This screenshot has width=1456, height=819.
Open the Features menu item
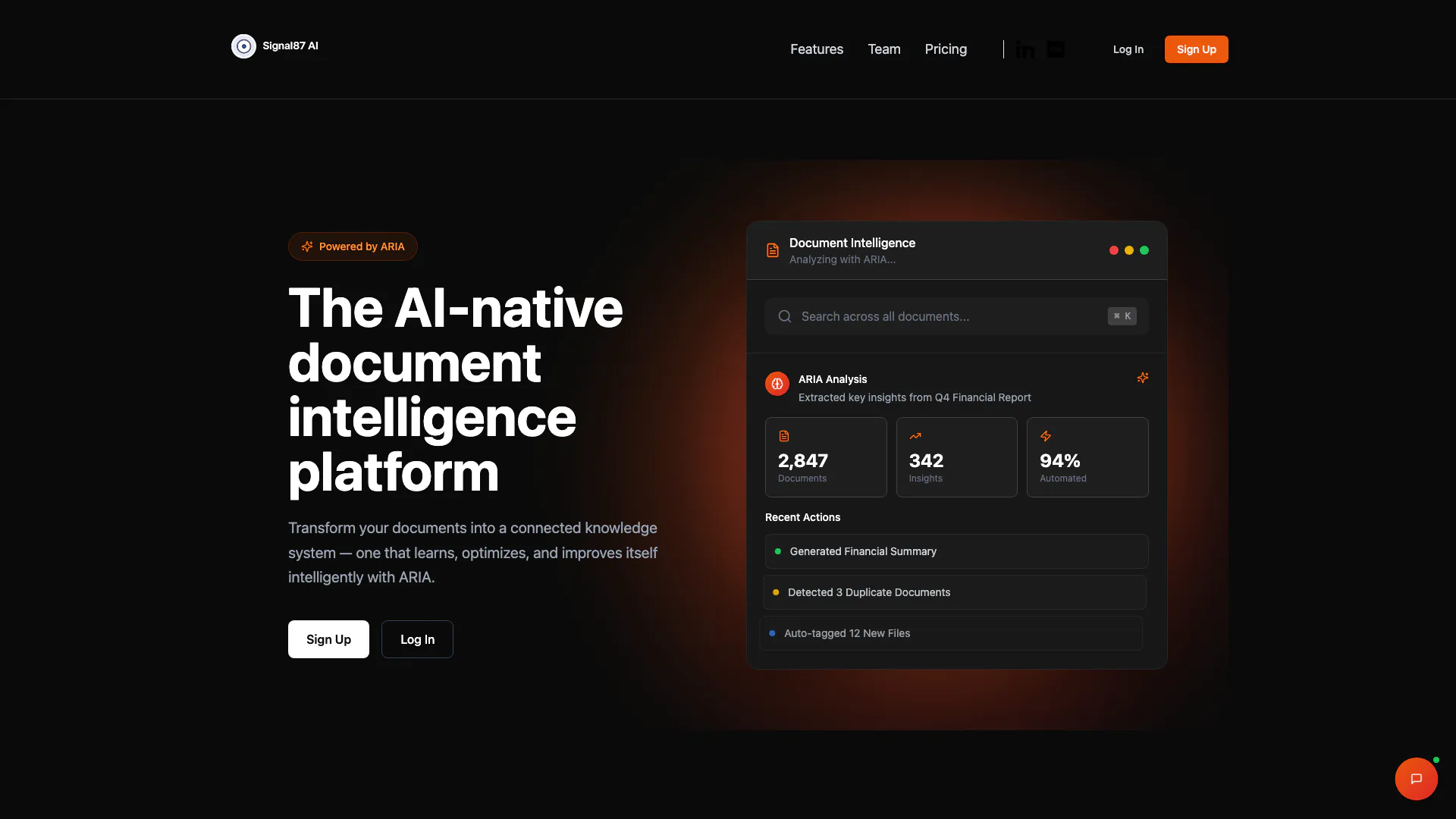click(817, 49)
